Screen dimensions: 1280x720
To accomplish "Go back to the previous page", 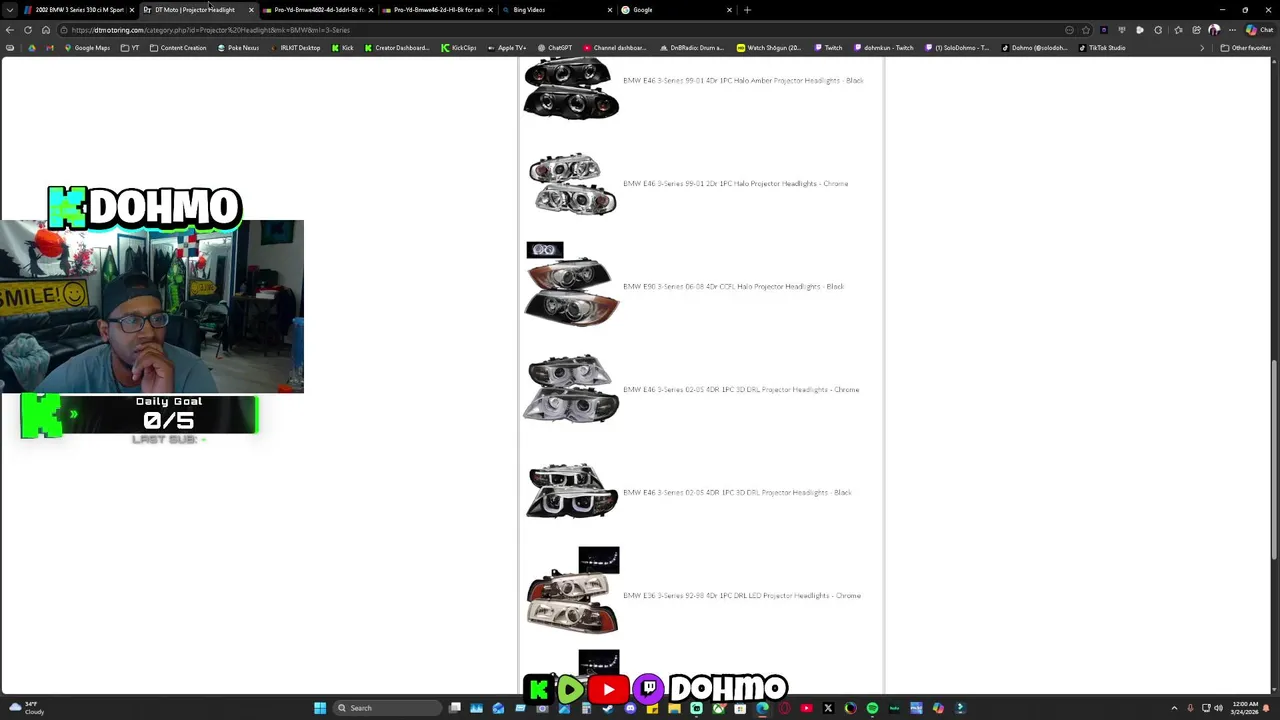I will [x=10, y=30].
